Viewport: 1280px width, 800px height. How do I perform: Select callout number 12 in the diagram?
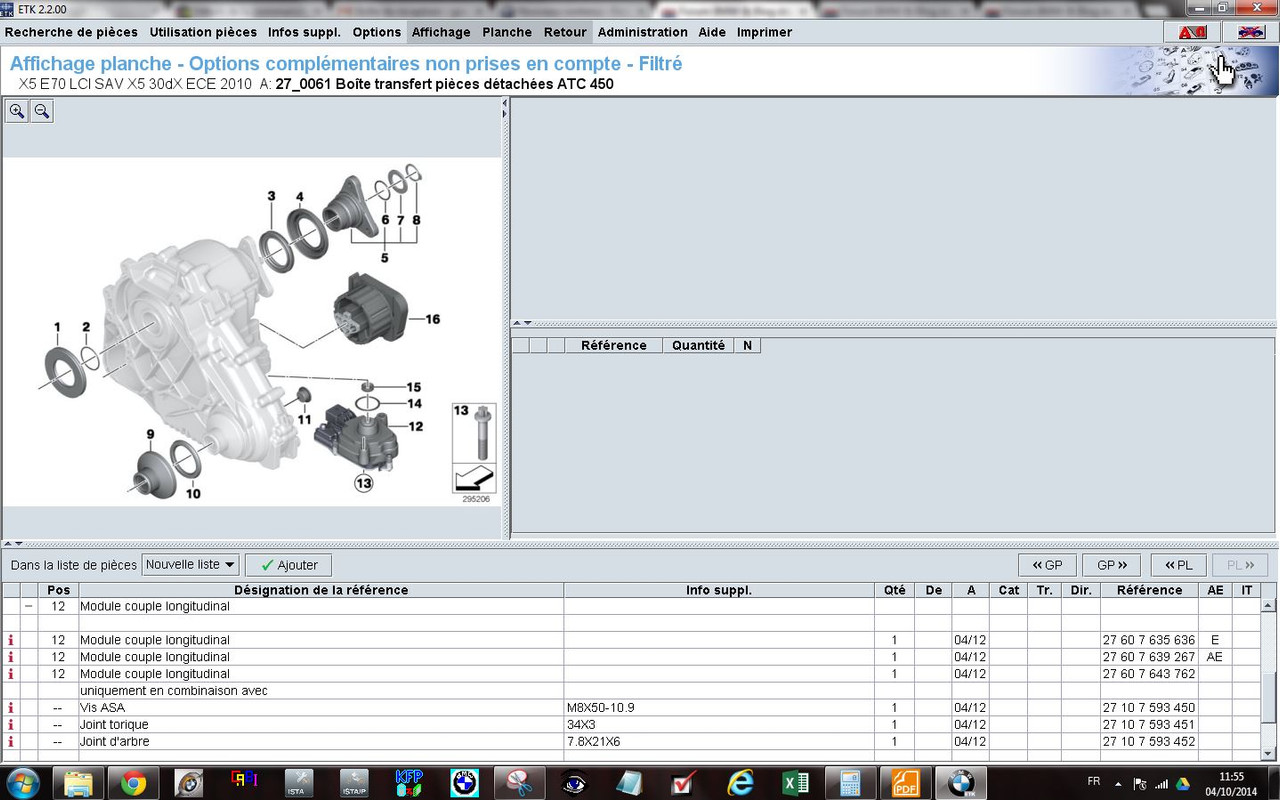pos(415,427)
